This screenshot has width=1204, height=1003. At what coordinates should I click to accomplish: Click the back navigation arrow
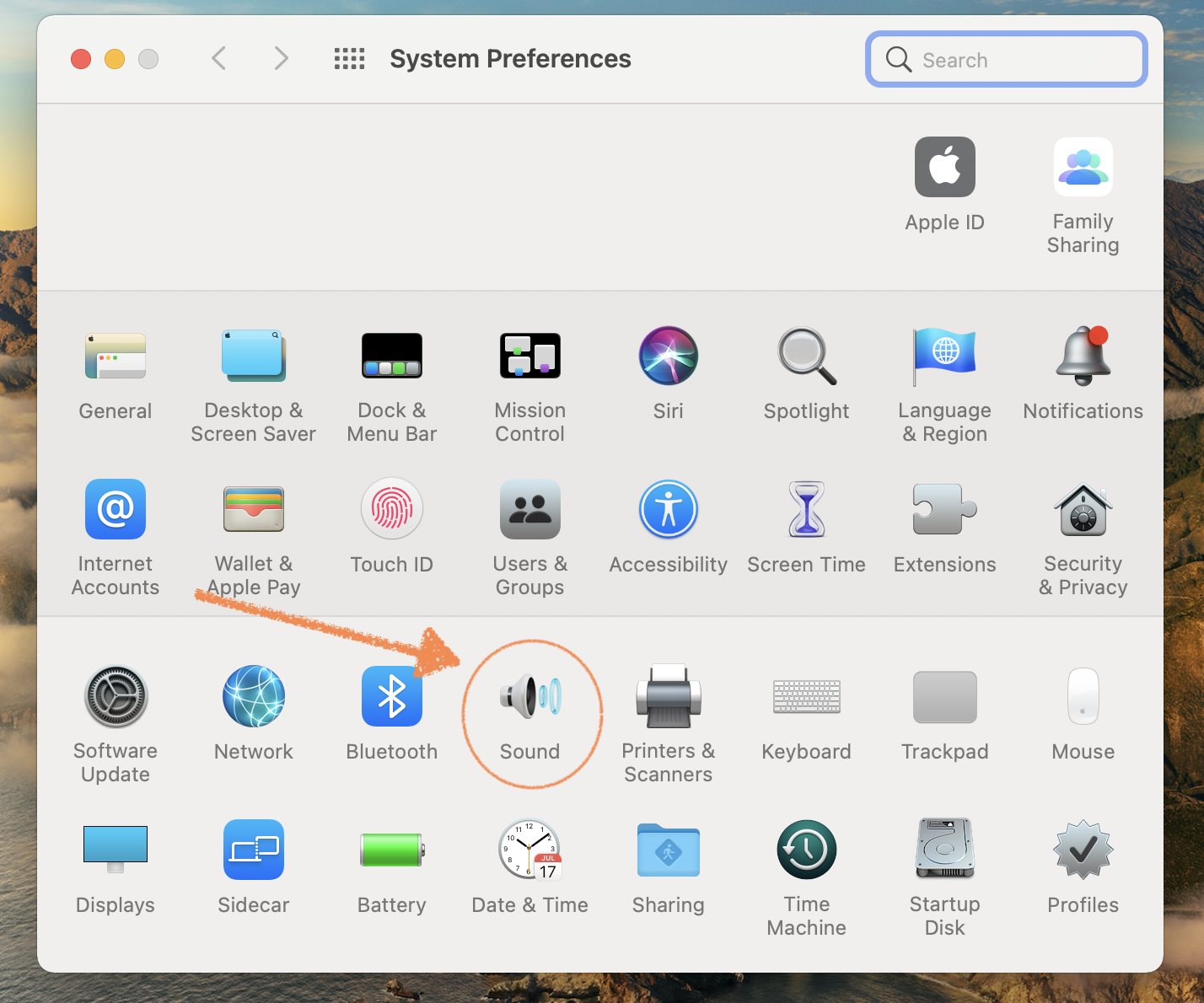point(219,59)
